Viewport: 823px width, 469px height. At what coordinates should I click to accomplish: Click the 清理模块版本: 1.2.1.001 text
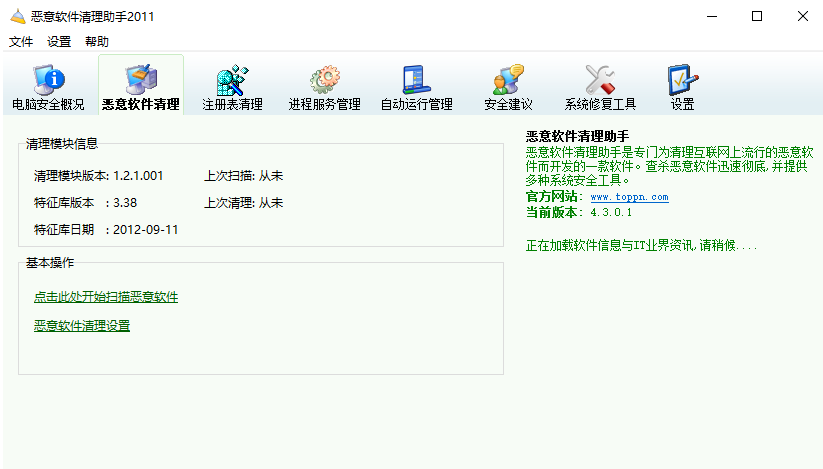click(x=99, y=176)
